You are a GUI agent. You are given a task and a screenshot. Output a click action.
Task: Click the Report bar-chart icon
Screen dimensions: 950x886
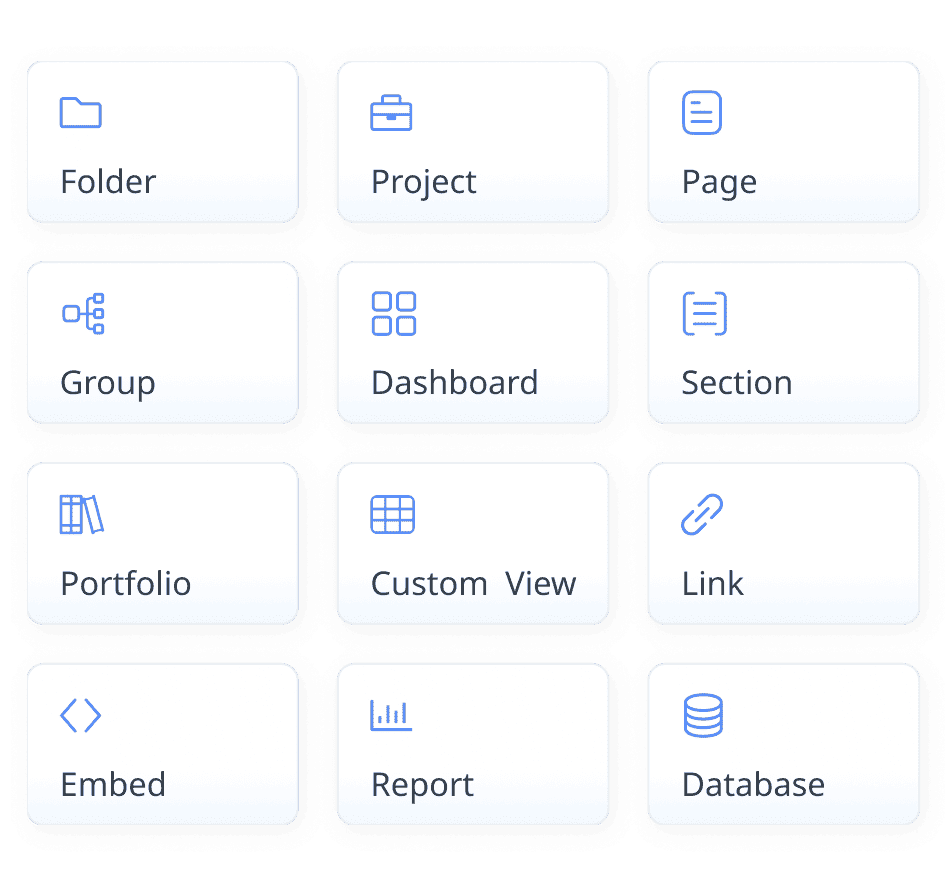391,715
